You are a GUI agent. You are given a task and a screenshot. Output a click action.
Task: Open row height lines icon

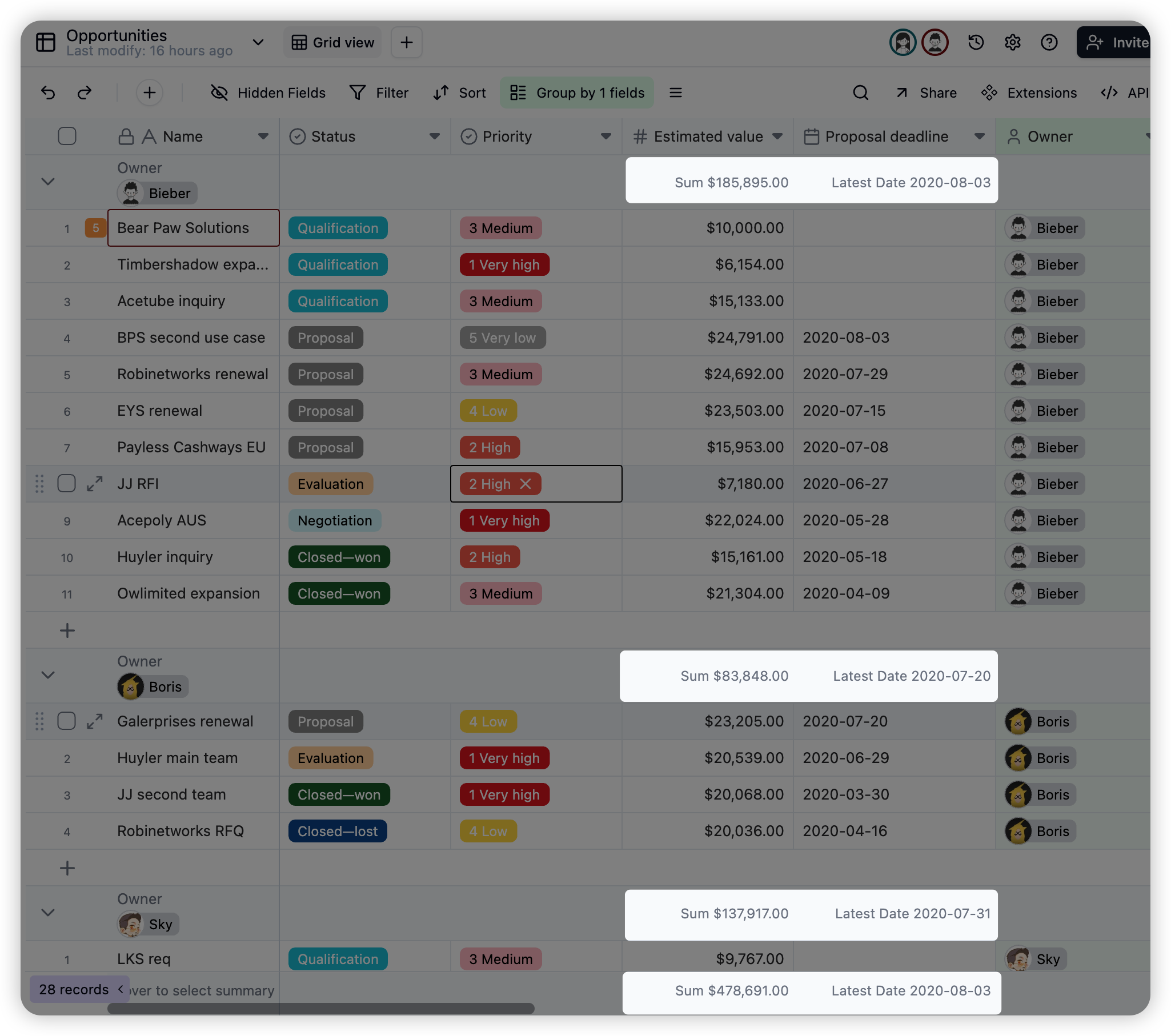coord(675,93)
